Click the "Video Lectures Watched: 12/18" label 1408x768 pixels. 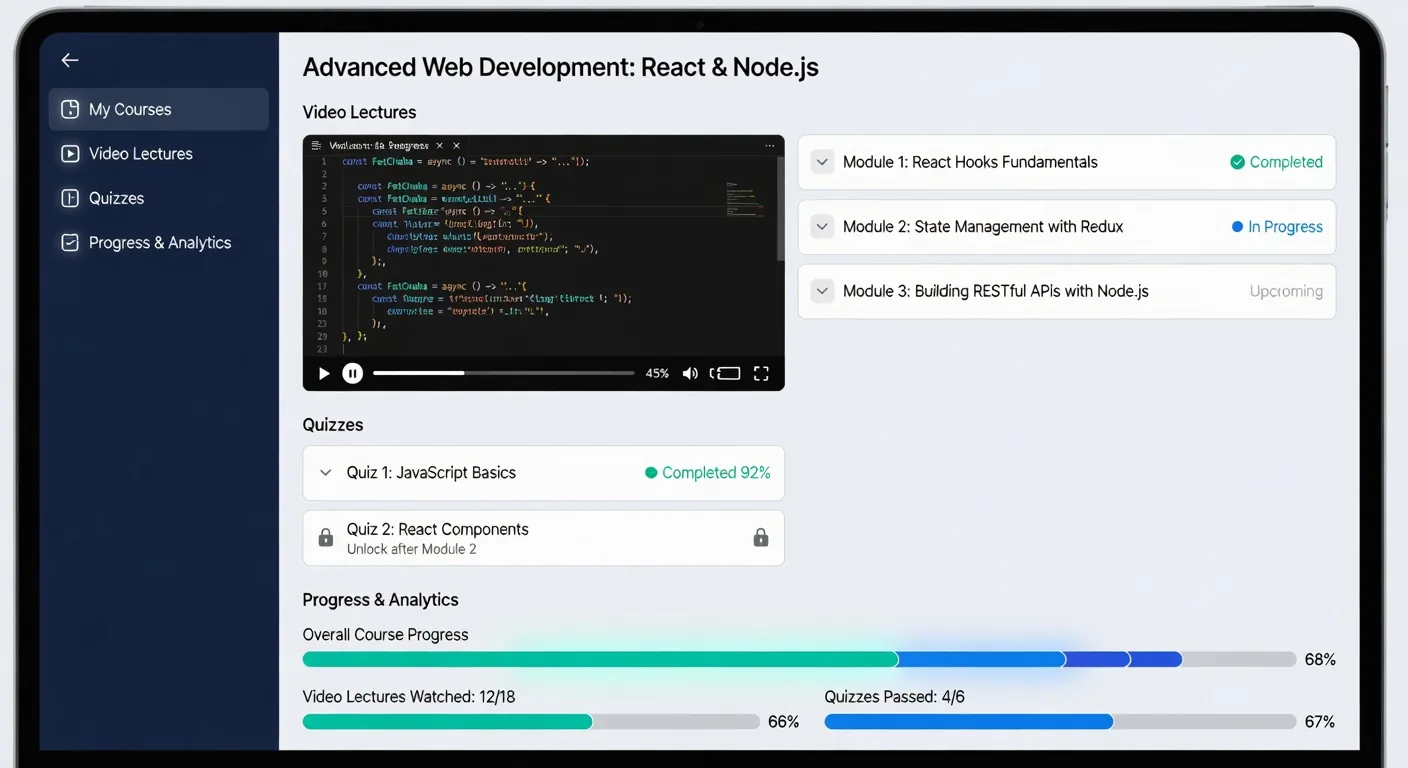point(409,697)
